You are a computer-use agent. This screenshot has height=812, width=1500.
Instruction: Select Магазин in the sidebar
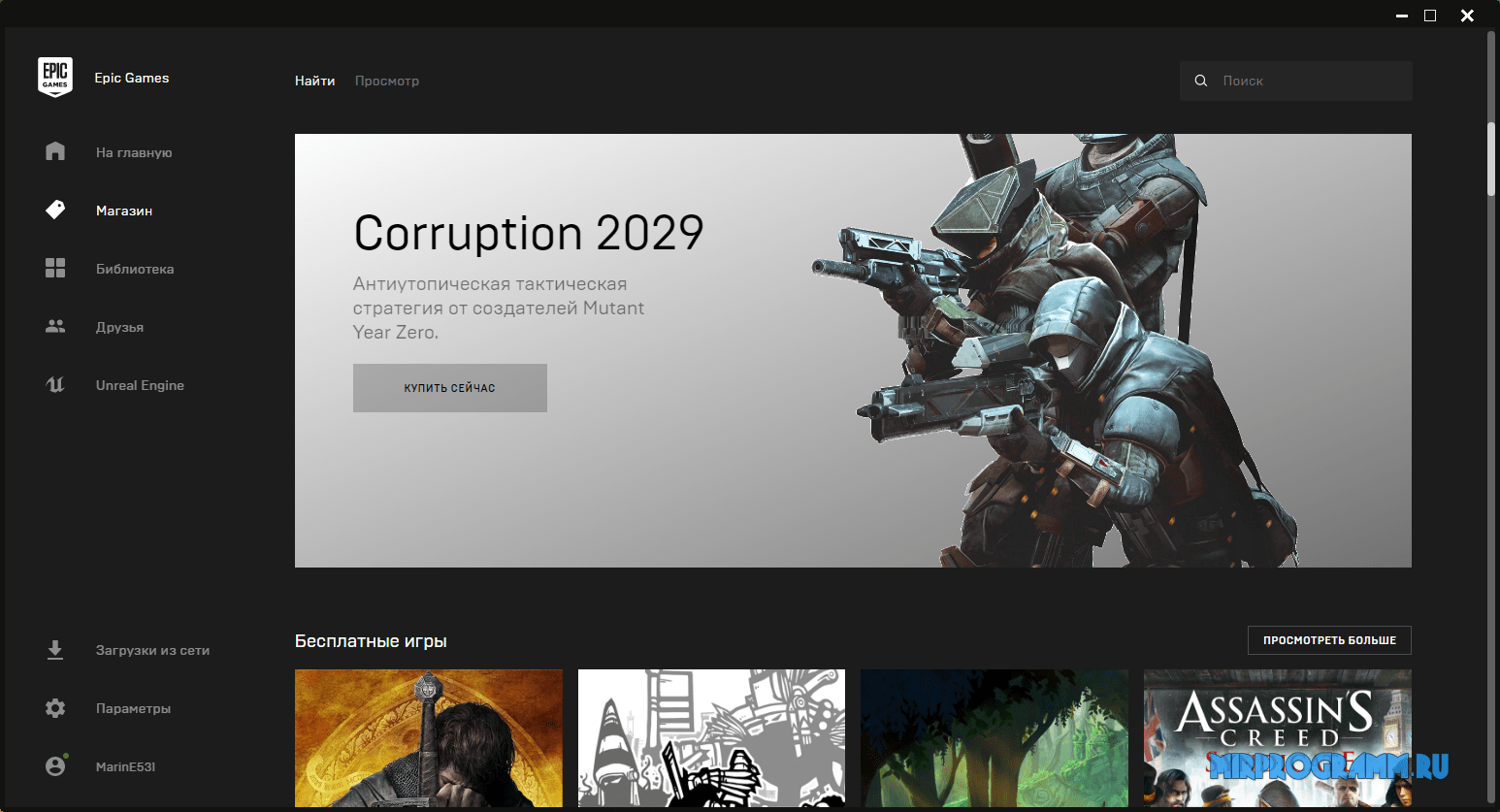coord(124,211)
